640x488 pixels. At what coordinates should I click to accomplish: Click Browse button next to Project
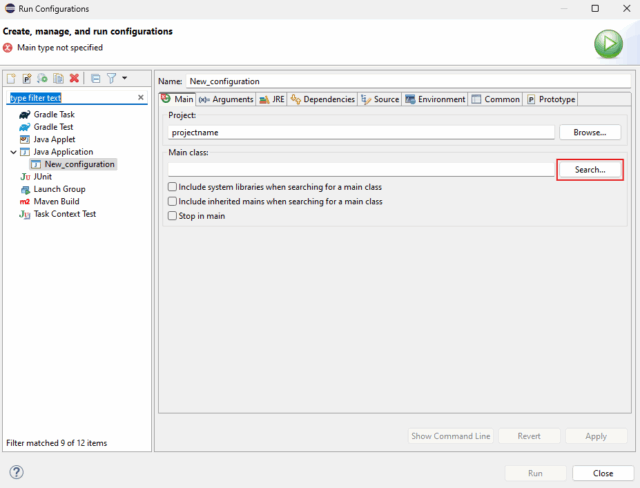point(589,132)
